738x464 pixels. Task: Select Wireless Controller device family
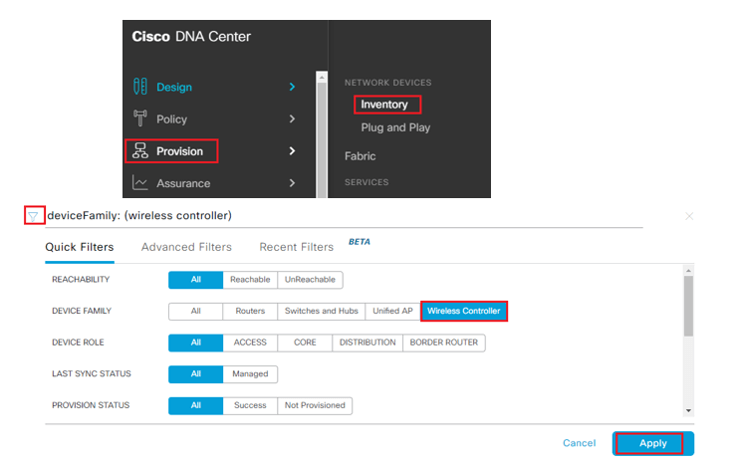(x=464, y=311)
